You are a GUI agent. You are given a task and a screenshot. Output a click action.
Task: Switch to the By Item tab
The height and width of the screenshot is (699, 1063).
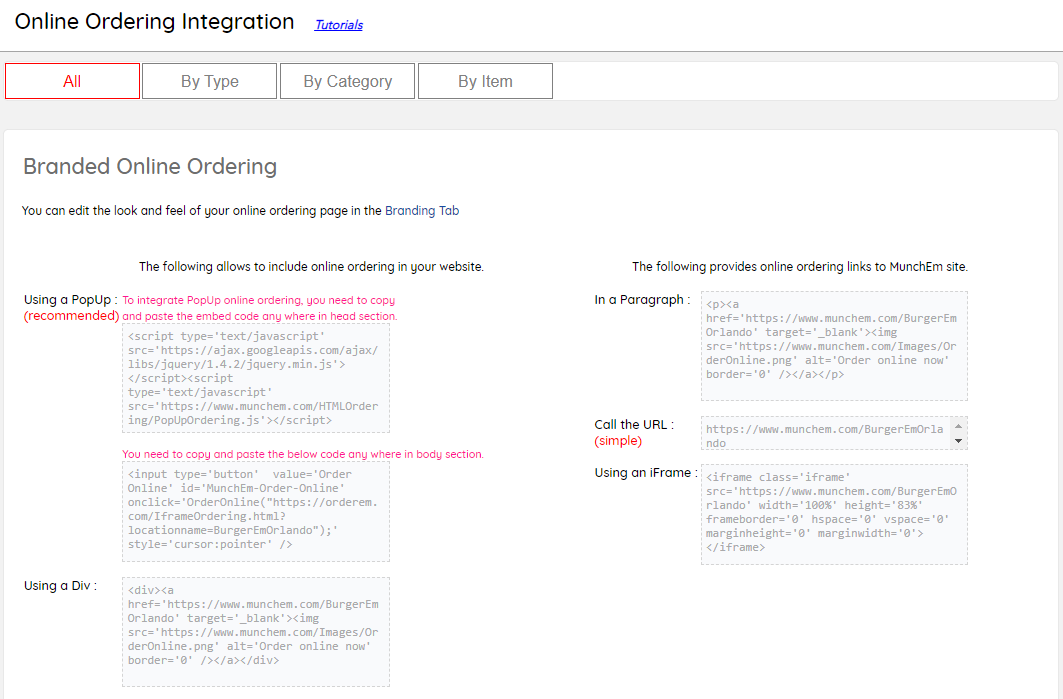[x=485, y=82]
